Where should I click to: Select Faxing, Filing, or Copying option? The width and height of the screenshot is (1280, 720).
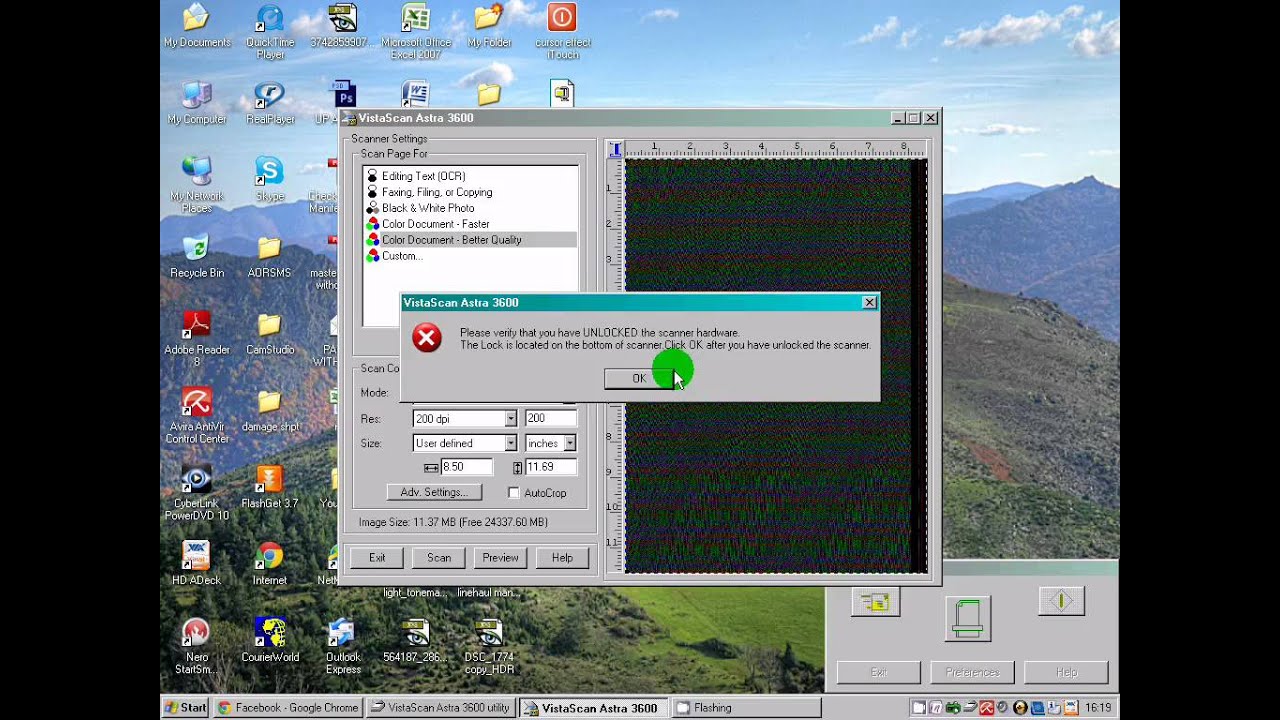pos(436,192)
